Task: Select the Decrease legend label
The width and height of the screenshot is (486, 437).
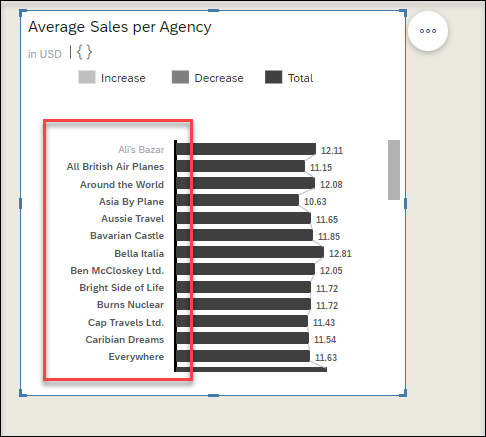Action: pyautogui.click(x=219, y=78)
